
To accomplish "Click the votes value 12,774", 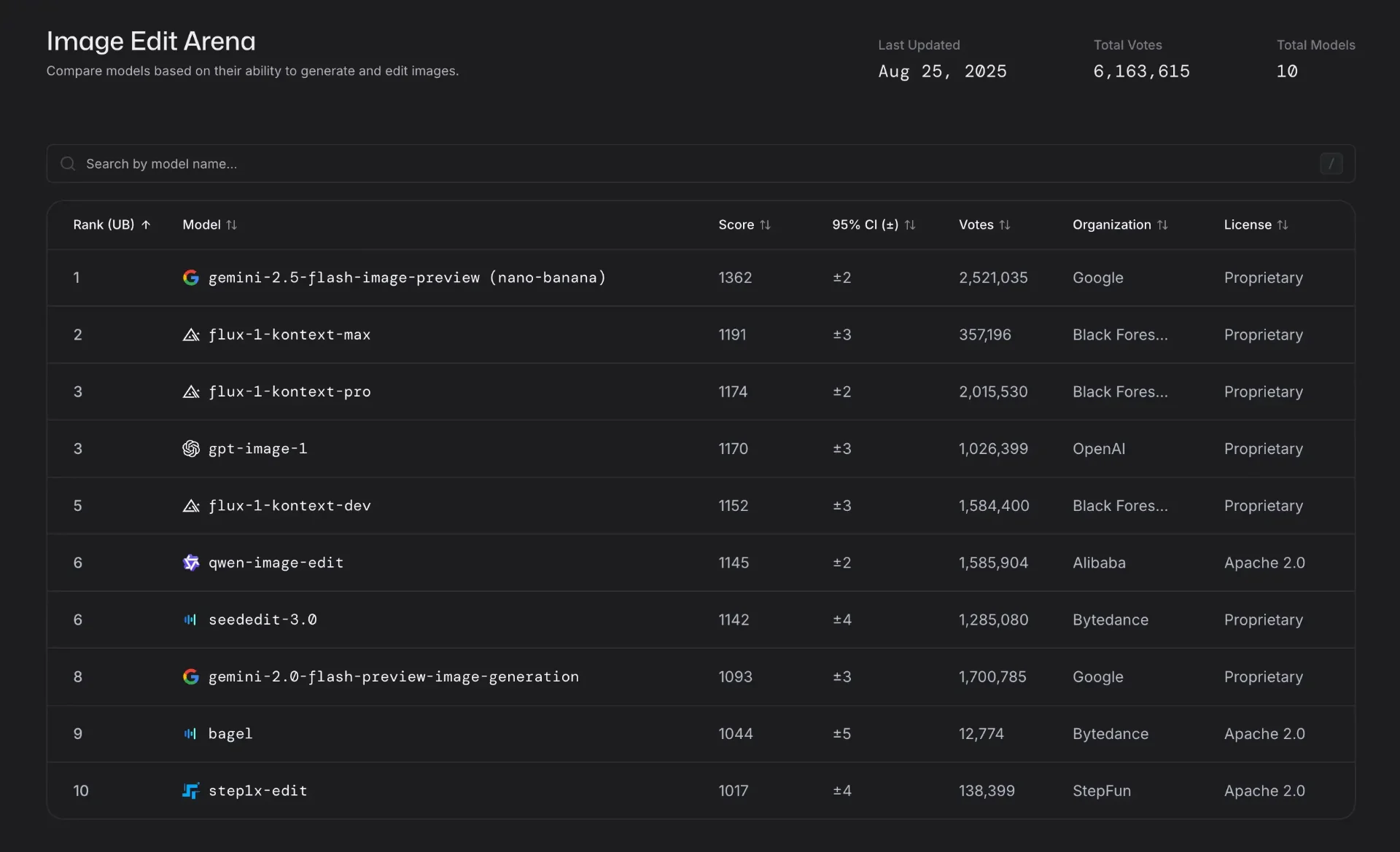I will point(981,733).
